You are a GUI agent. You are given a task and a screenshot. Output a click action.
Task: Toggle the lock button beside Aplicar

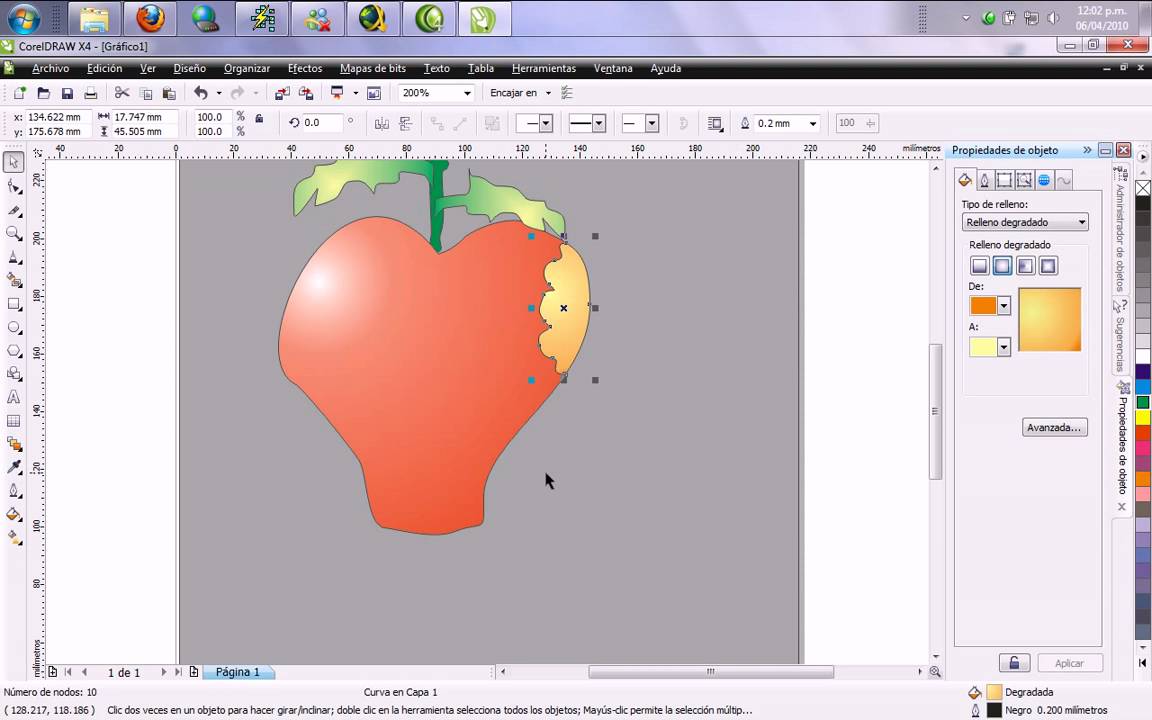[1014, 663]
